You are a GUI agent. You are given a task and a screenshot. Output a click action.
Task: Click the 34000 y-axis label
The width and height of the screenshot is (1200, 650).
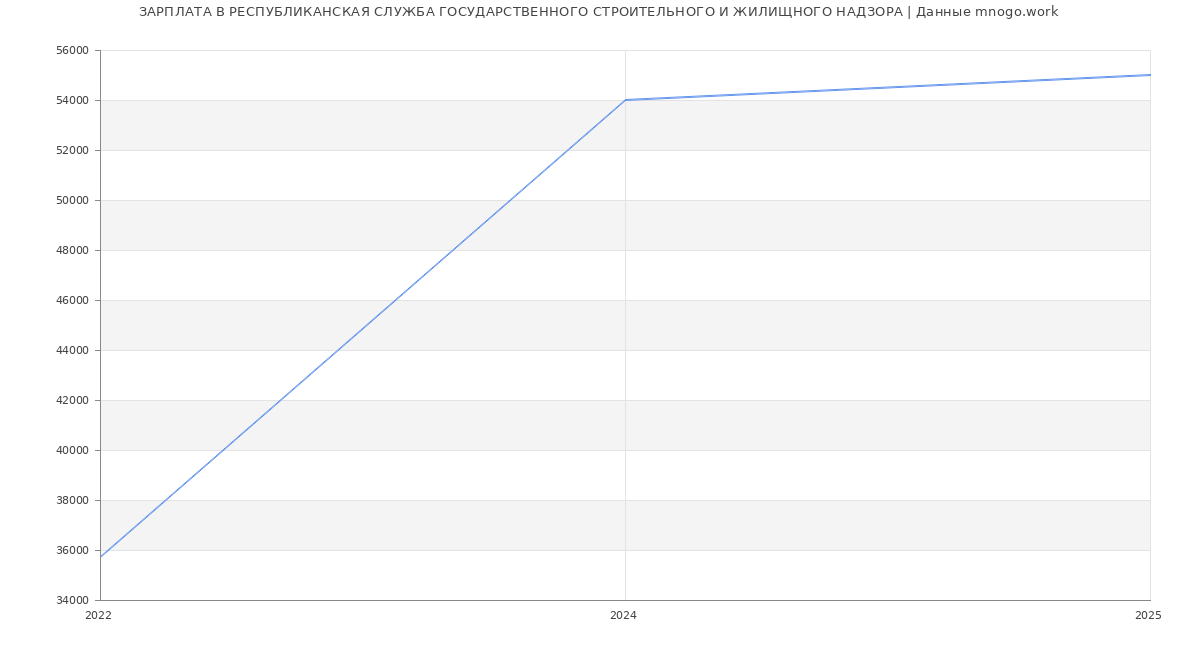[72, 601]
